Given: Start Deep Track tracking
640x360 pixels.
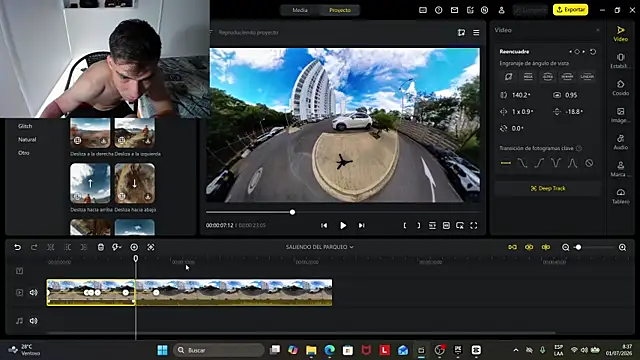Looking at the screenshot, I should coord(548,188).
